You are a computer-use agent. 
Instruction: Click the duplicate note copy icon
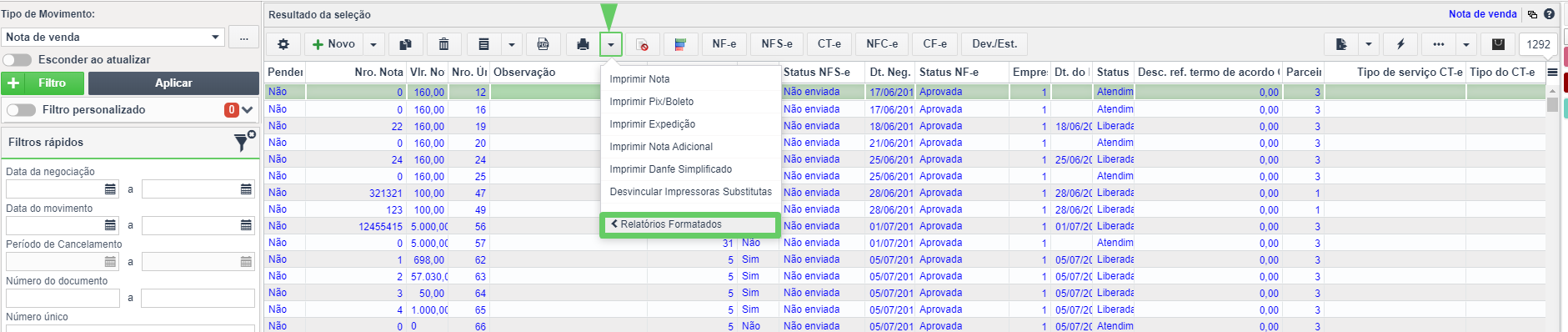tap(404, 44)
